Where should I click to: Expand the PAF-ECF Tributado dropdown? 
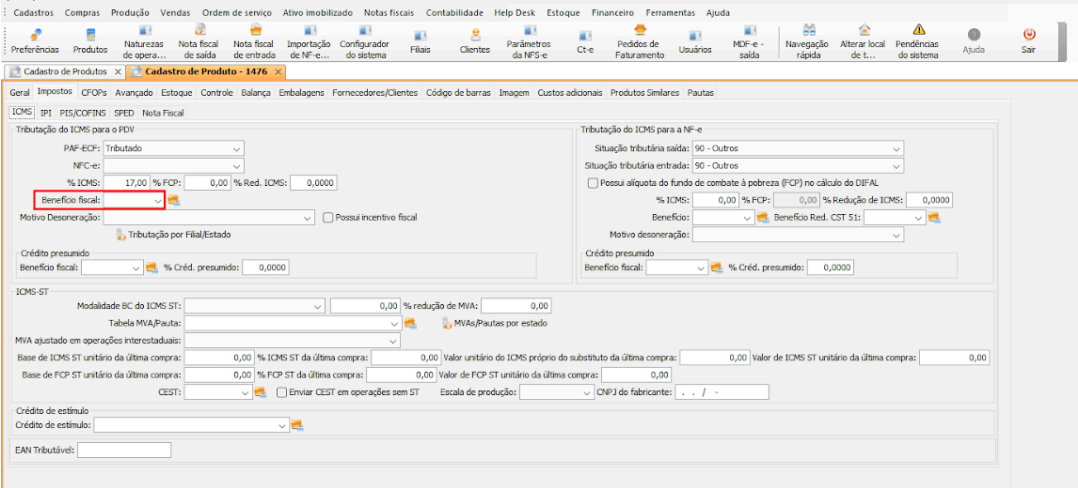(x=237, y=148)
